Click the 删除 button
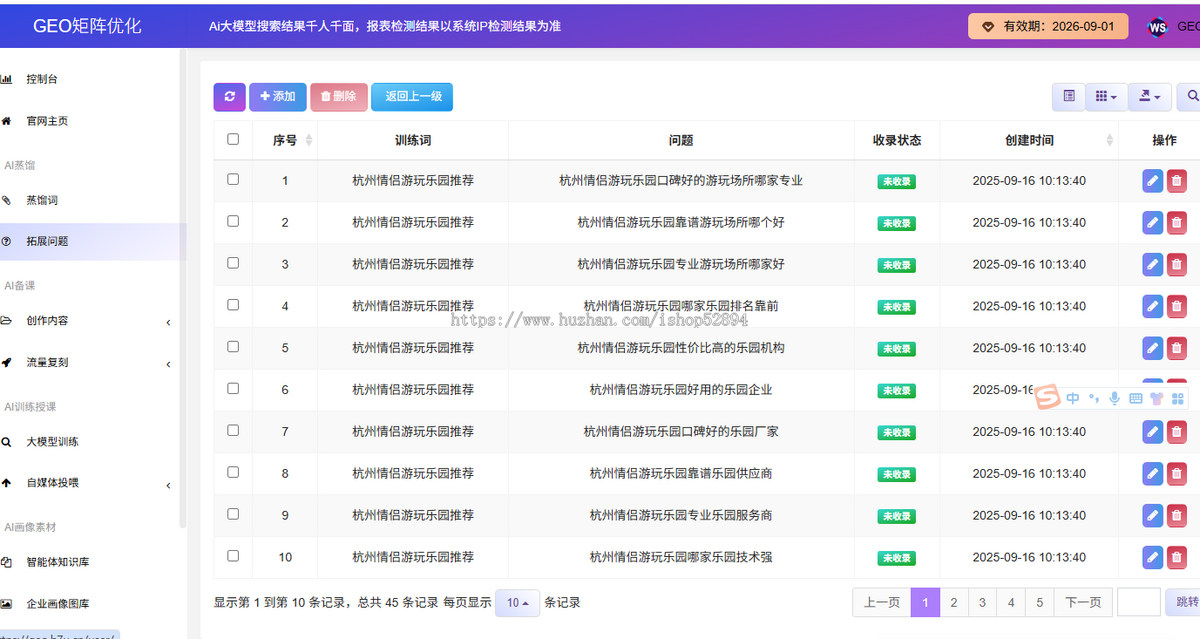 coord(339,96)
